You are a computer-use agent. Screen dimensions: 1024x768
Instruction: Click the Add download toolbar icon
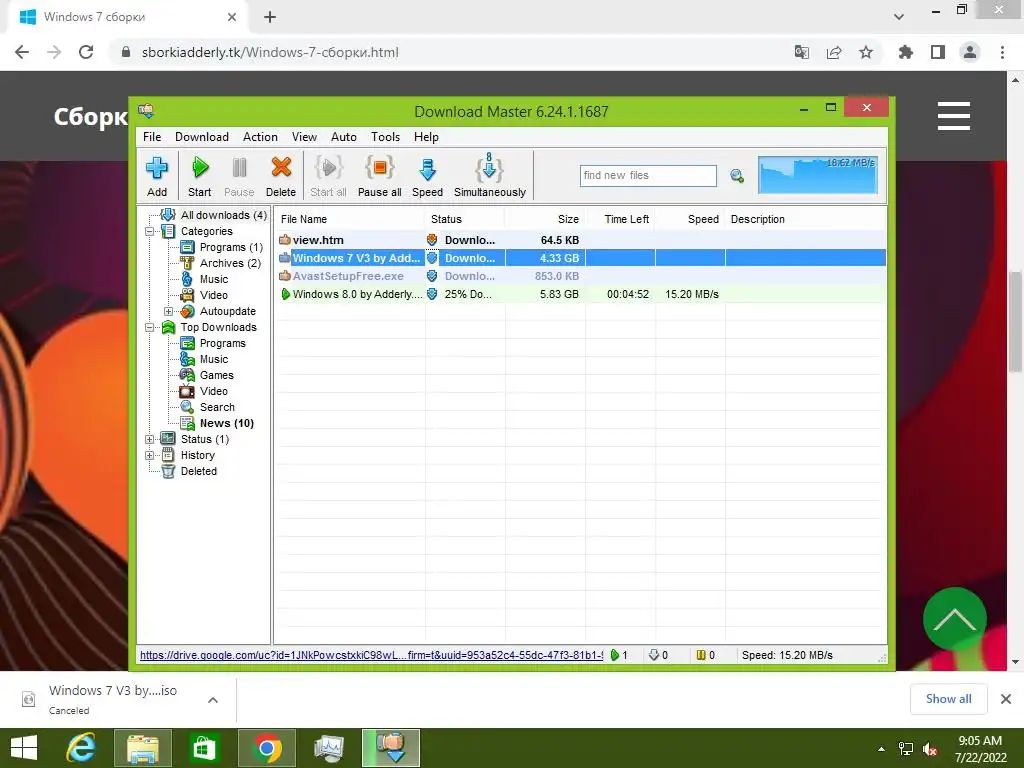[x=157, y=176]
